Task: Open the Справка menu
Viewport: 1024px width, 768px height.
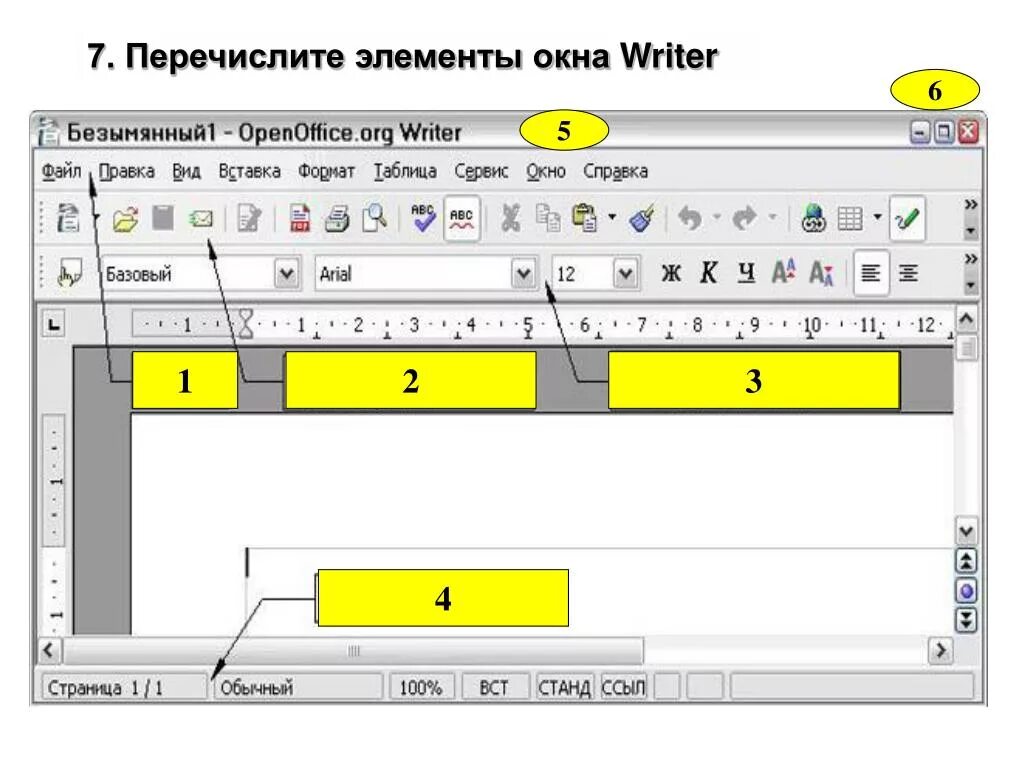Action: tap(615, 171)
